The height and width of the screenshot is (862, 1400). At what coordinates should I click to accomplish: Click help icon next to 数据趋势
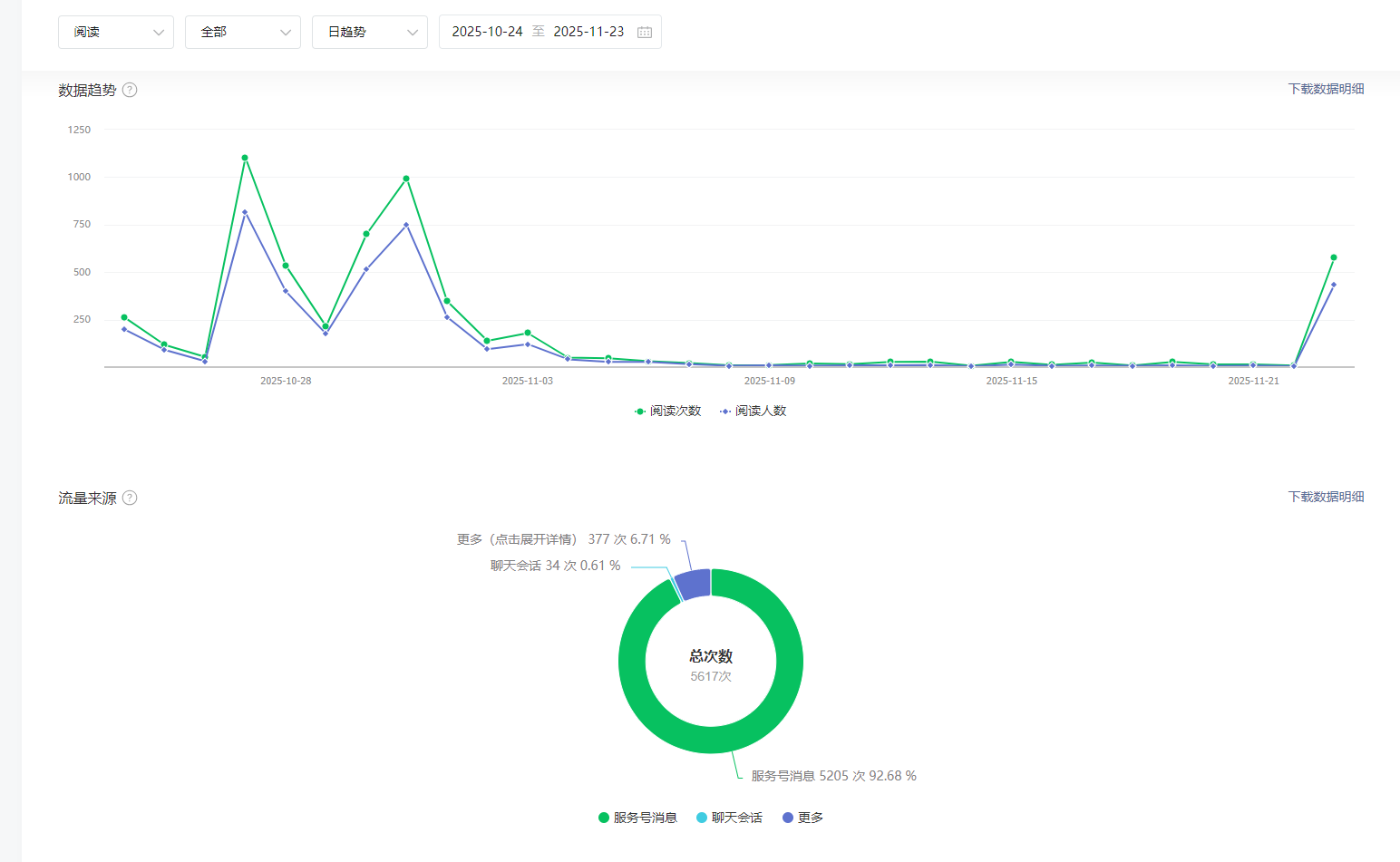click(130, 90)
